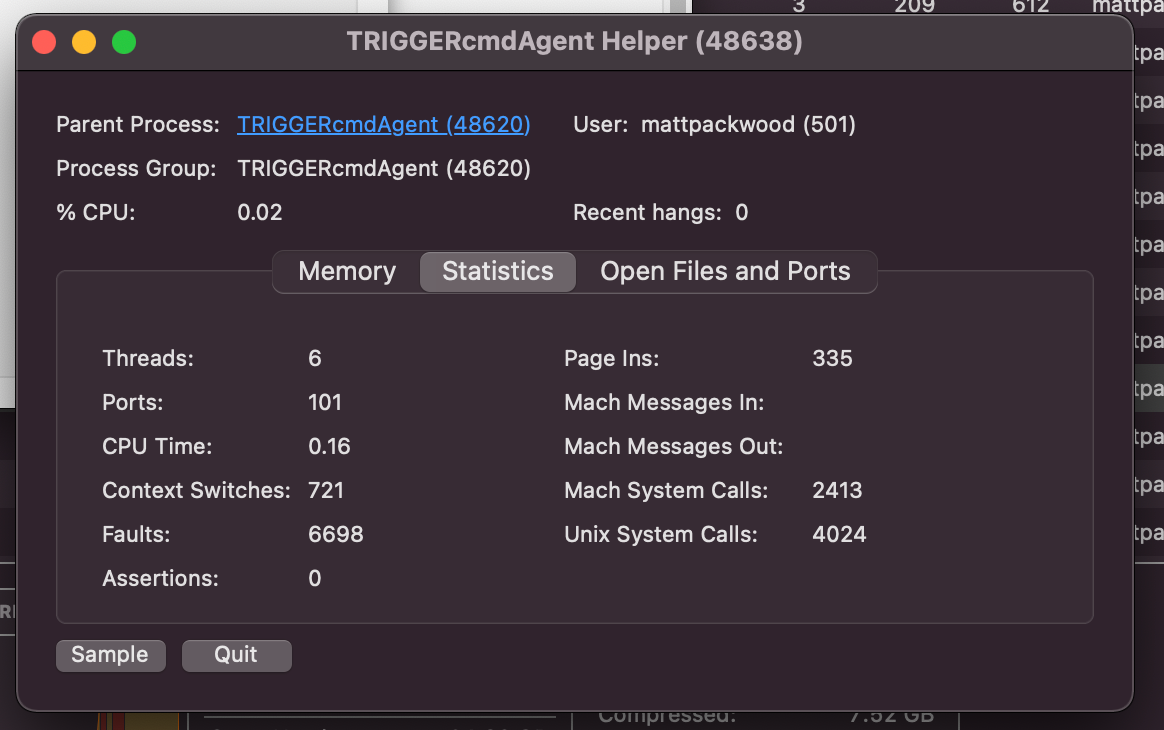
Task: Open parent process TRIGGERcmdAgent (48620) link
Action: 384,124
